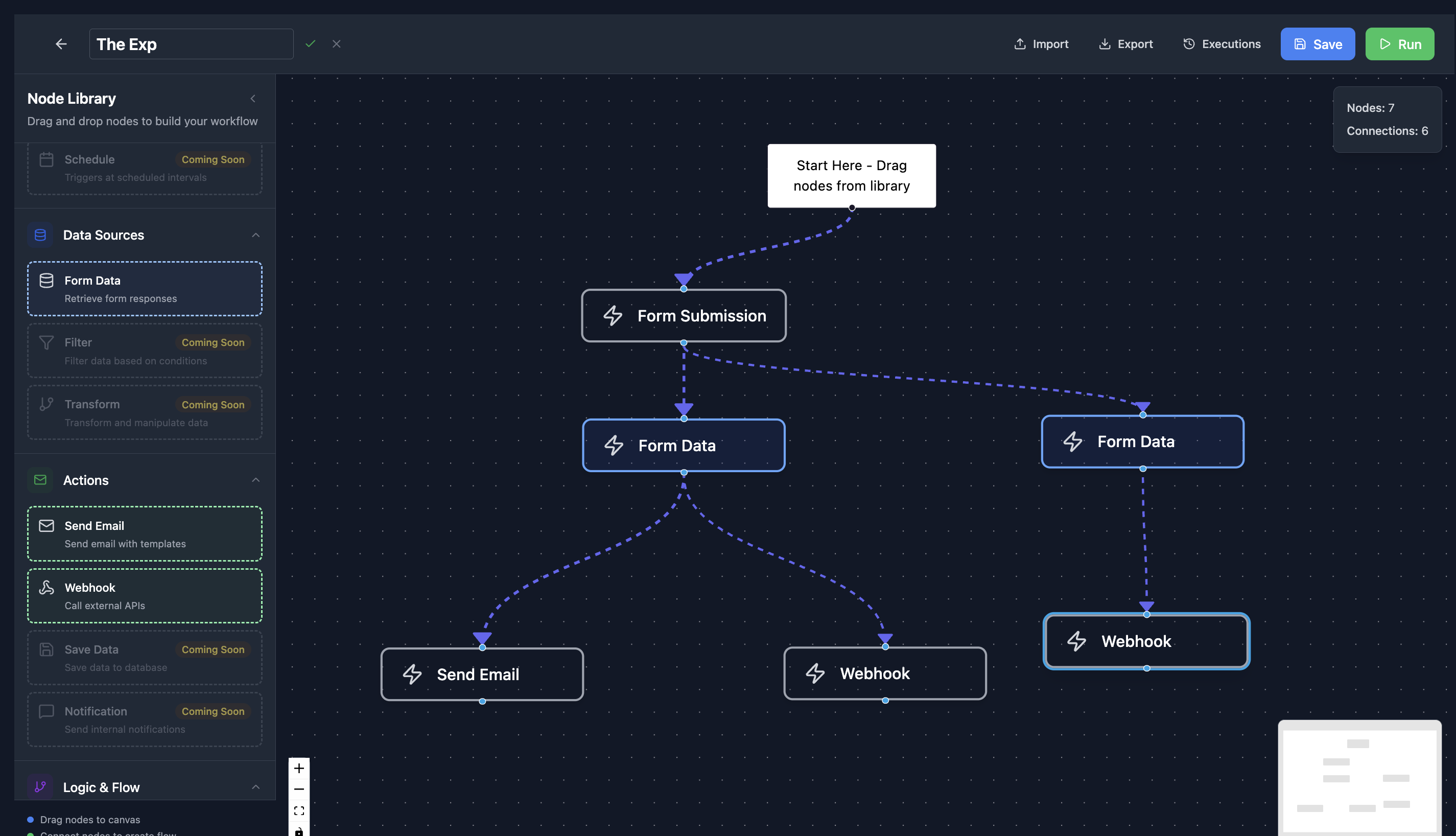Select Form Data in node library
1456x836 pixels.
145,289
